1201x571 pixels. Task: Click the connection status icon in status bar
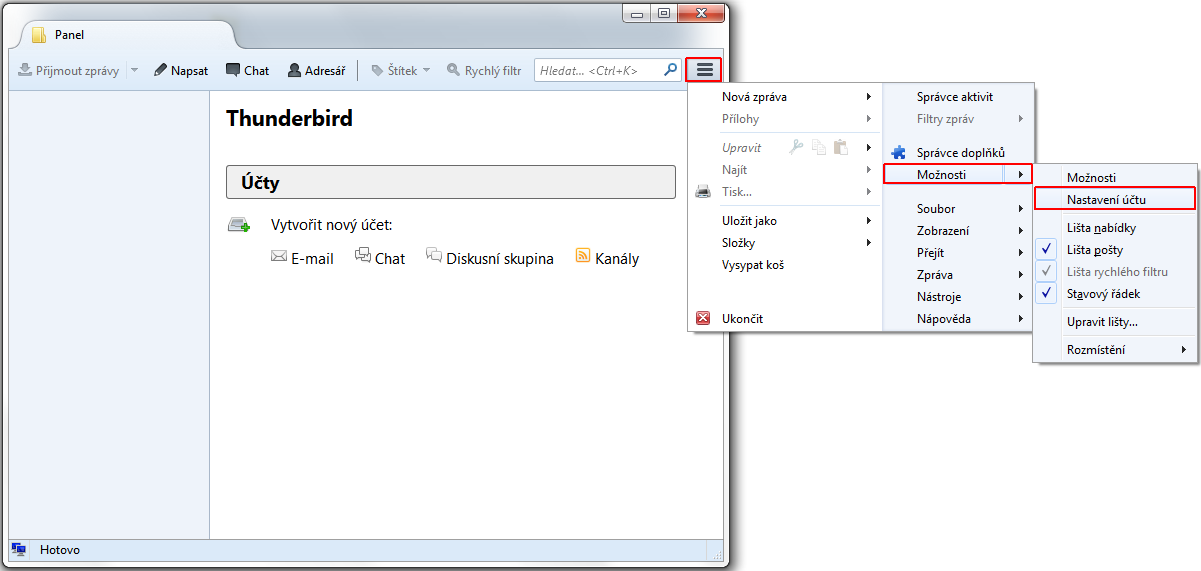tap(19, 550)
